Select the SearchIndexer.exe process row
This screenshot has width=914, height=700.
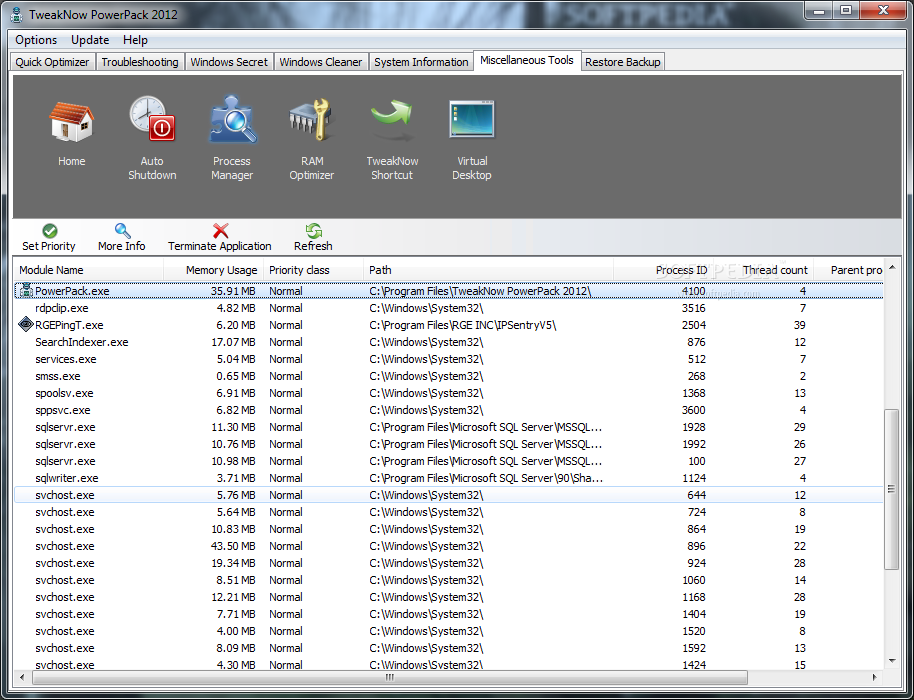[449, 342]
